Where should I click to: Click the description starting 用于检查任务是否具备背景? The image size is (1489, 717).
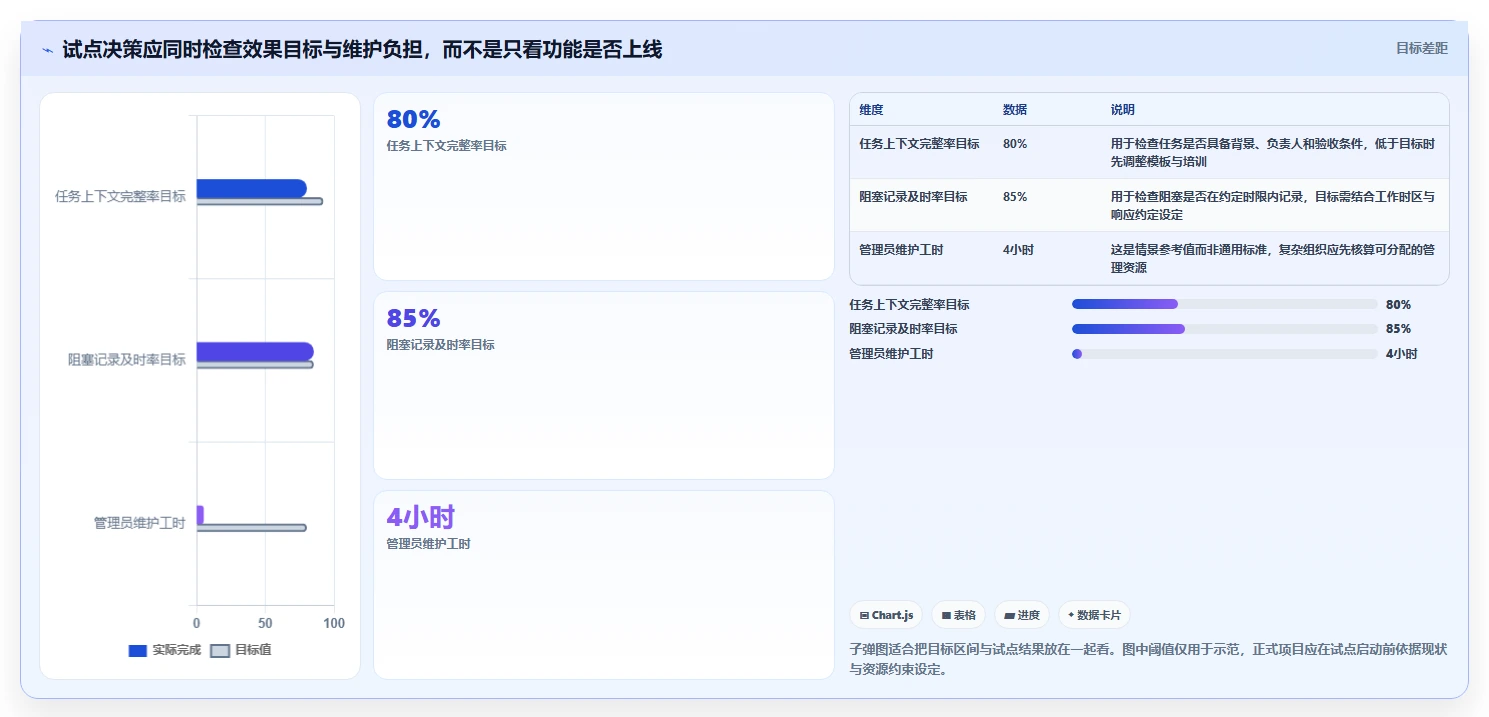coord(1272,153)
